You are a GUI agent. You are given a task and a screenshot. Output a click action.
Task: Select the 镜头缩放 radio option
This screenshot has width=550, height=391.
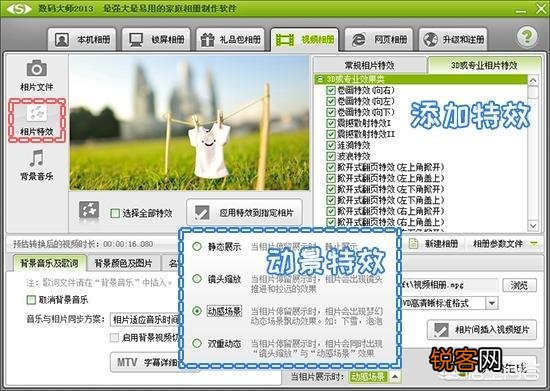tap(197, 279)
